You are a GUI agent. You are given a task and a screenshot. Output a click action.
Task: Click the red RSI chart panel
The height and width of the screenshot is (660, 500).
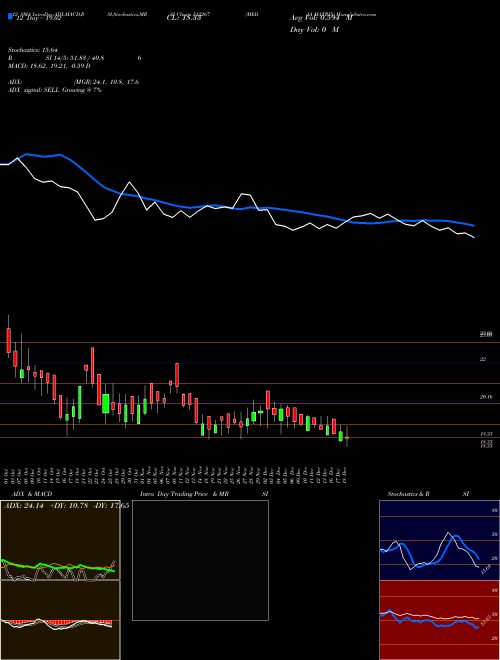pos(439,620)
